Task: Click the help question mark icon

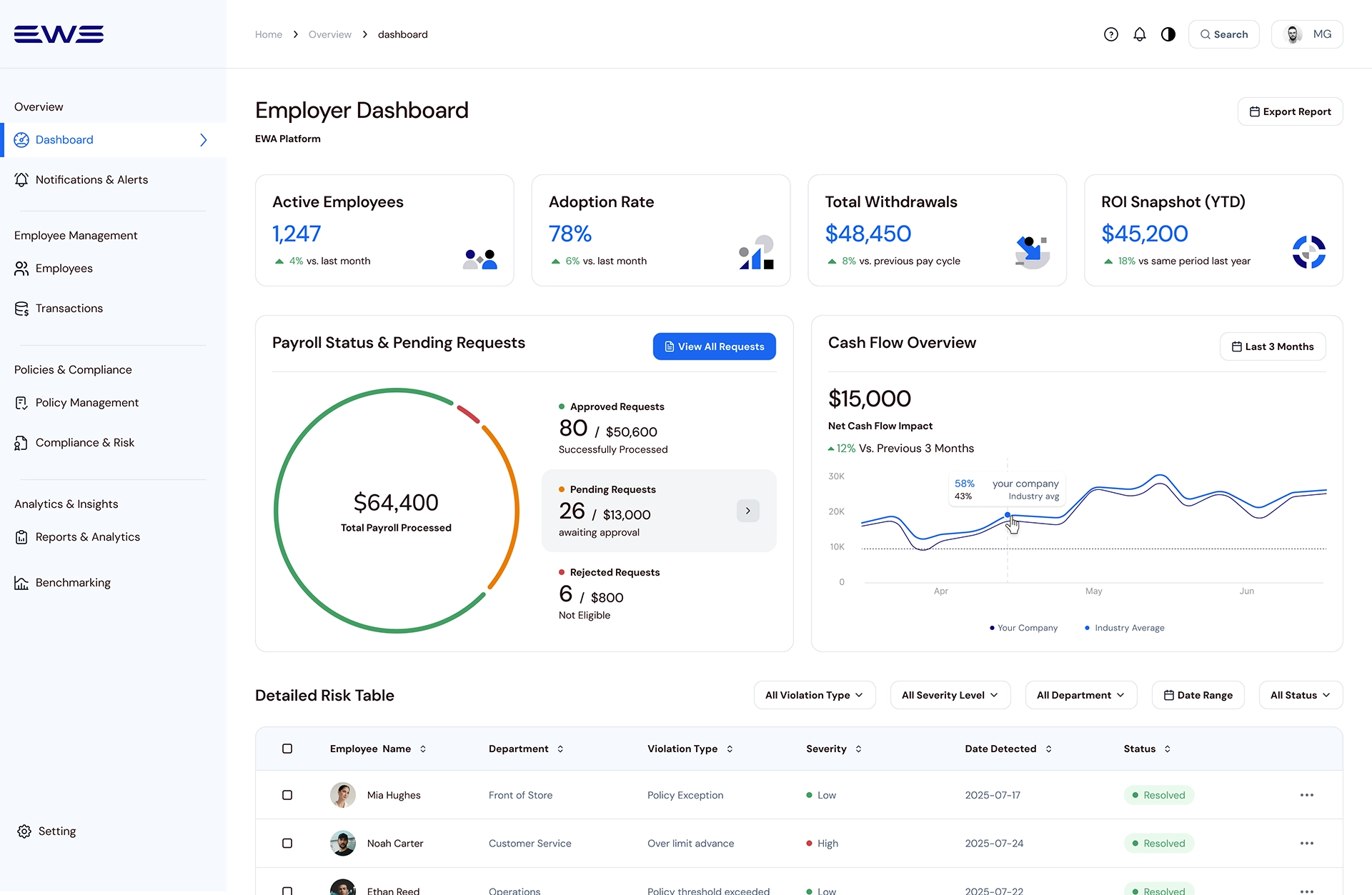Action: point(1110,34)
